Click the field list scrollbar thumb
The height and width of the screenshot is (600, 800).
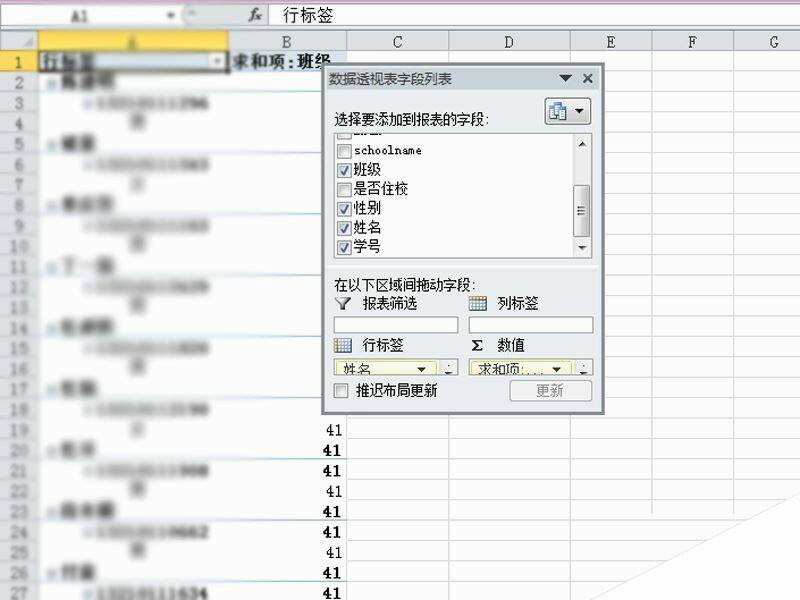pyautogui.click(x=582, y=211)
